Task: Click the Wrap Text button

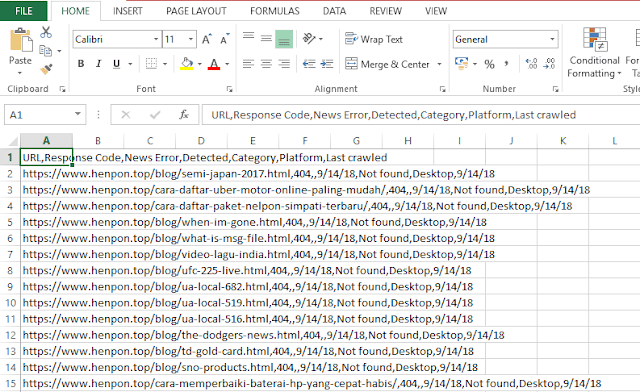Action: tap(373, 39)
